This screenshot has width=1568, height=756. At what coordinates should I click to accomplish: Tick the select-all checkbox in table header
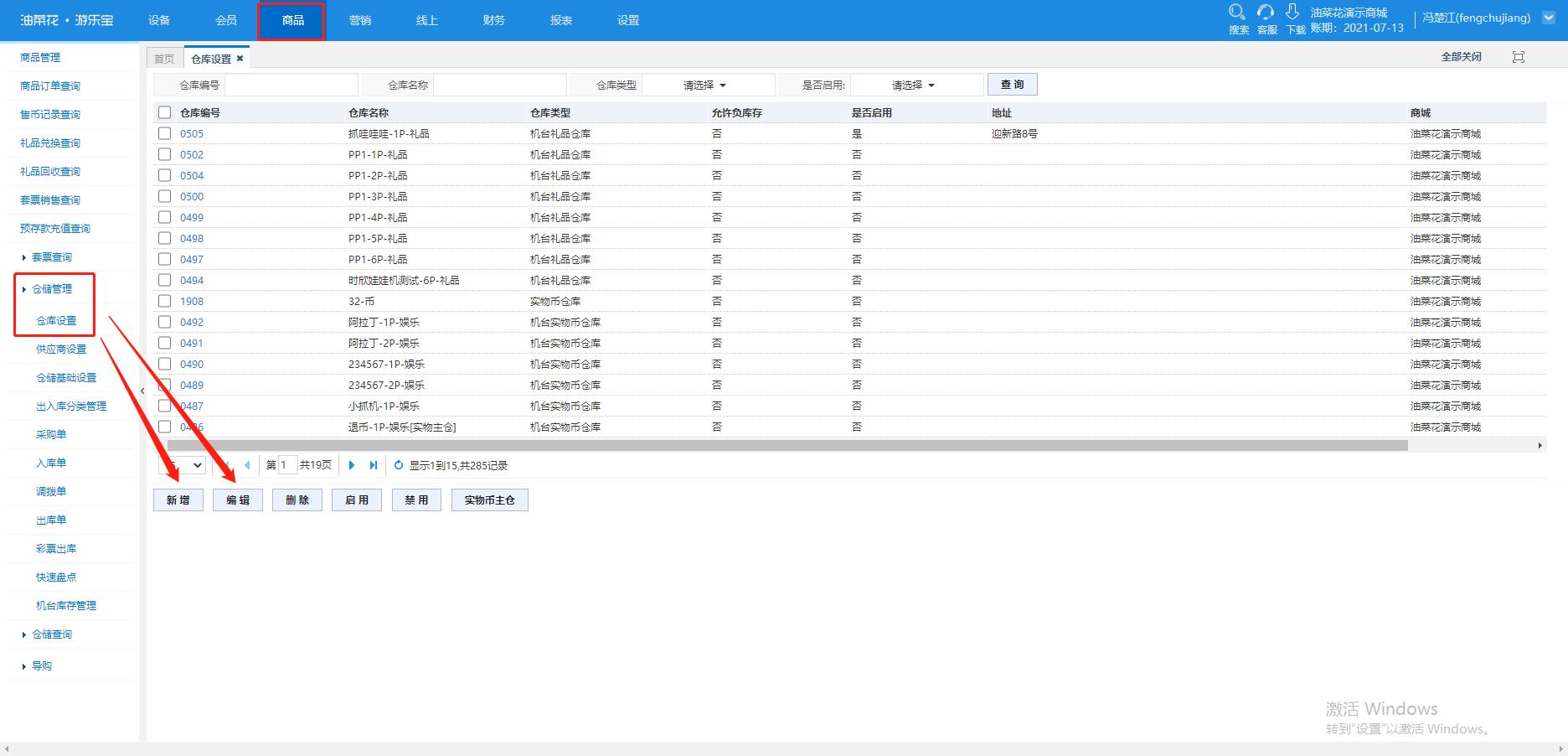tap(164, 112)
